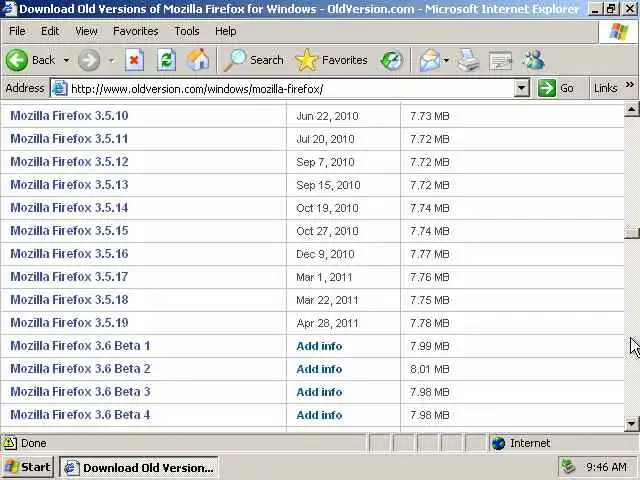This screenshot has width=640, height=480.
Task: Go back with the green Back arrow
Action: (17, 60)
